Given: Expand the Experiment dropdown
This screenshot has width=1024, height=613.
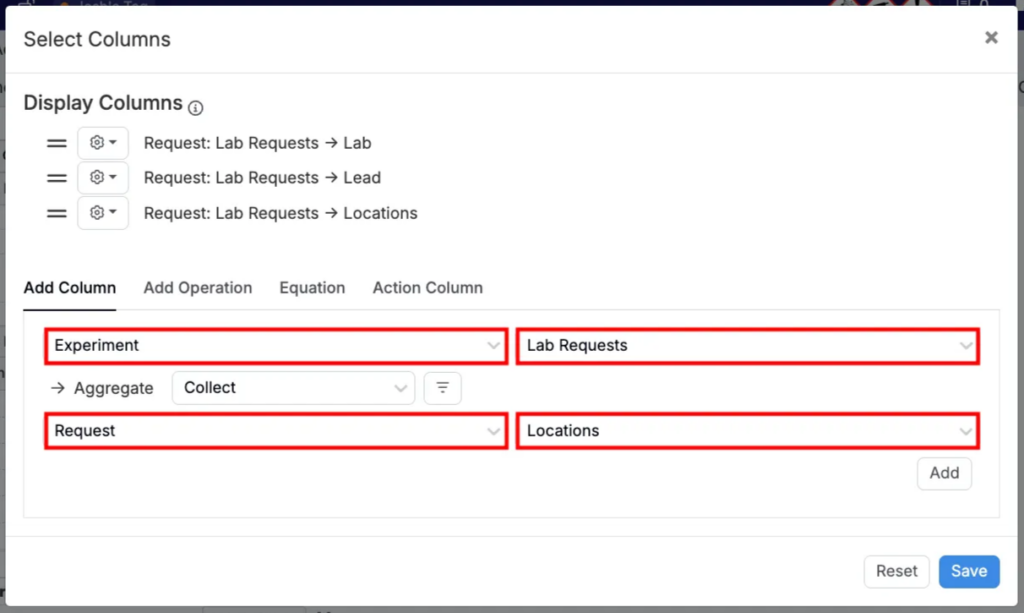Looking at the screenshot, I should click(x=276, y=346).
